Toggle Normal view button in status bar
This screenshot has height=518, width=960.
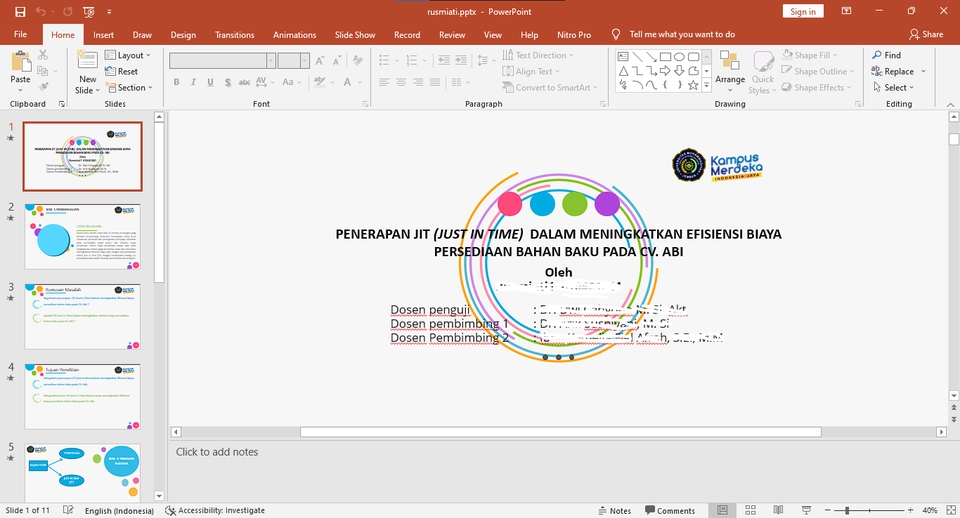click(x=722, y=510)
